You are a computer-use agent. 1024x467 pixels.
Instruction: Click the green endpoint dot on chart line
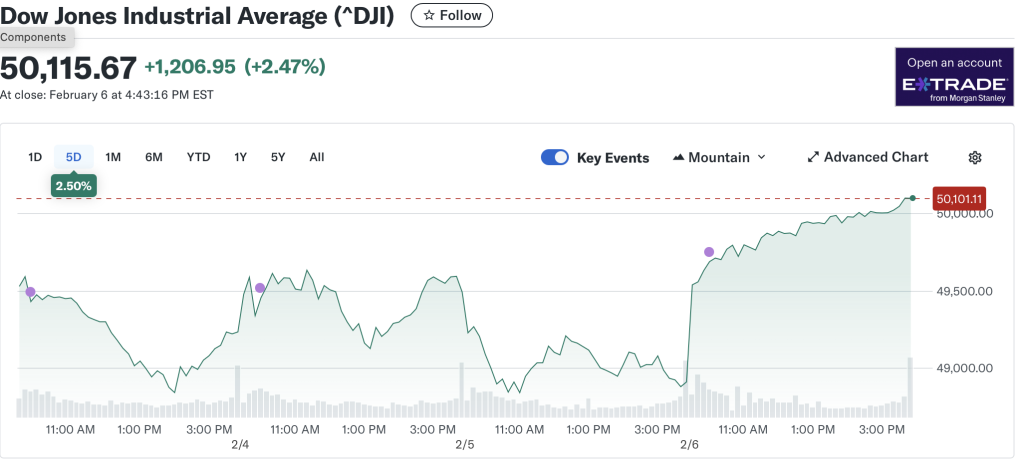[912, 198]
